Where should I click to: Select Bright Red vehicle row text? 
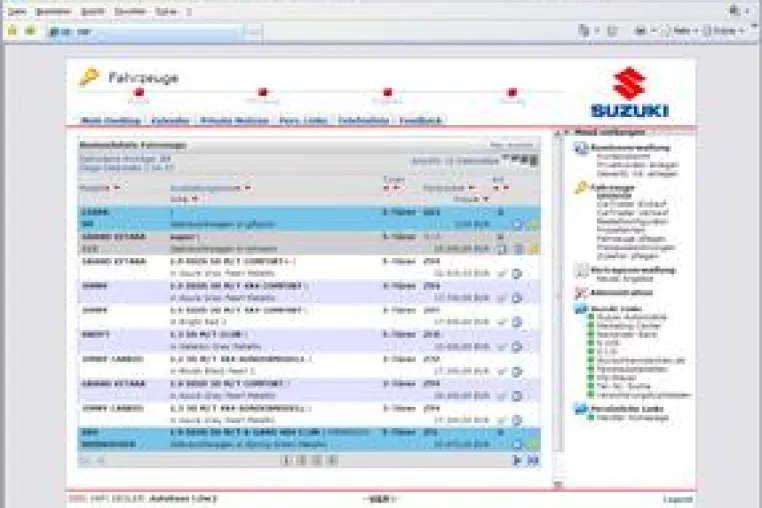point(198,322)
